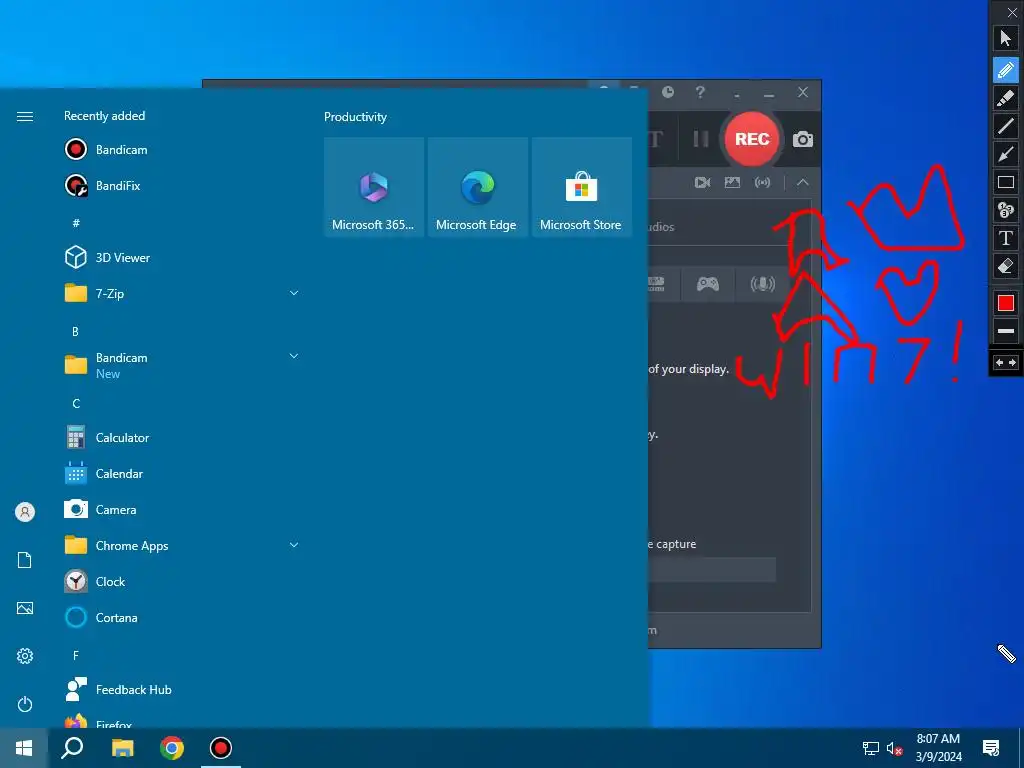The image size is (1024, 768).
Task: Open the Microsoft 365 tile
Action: (x=374, y=187)
